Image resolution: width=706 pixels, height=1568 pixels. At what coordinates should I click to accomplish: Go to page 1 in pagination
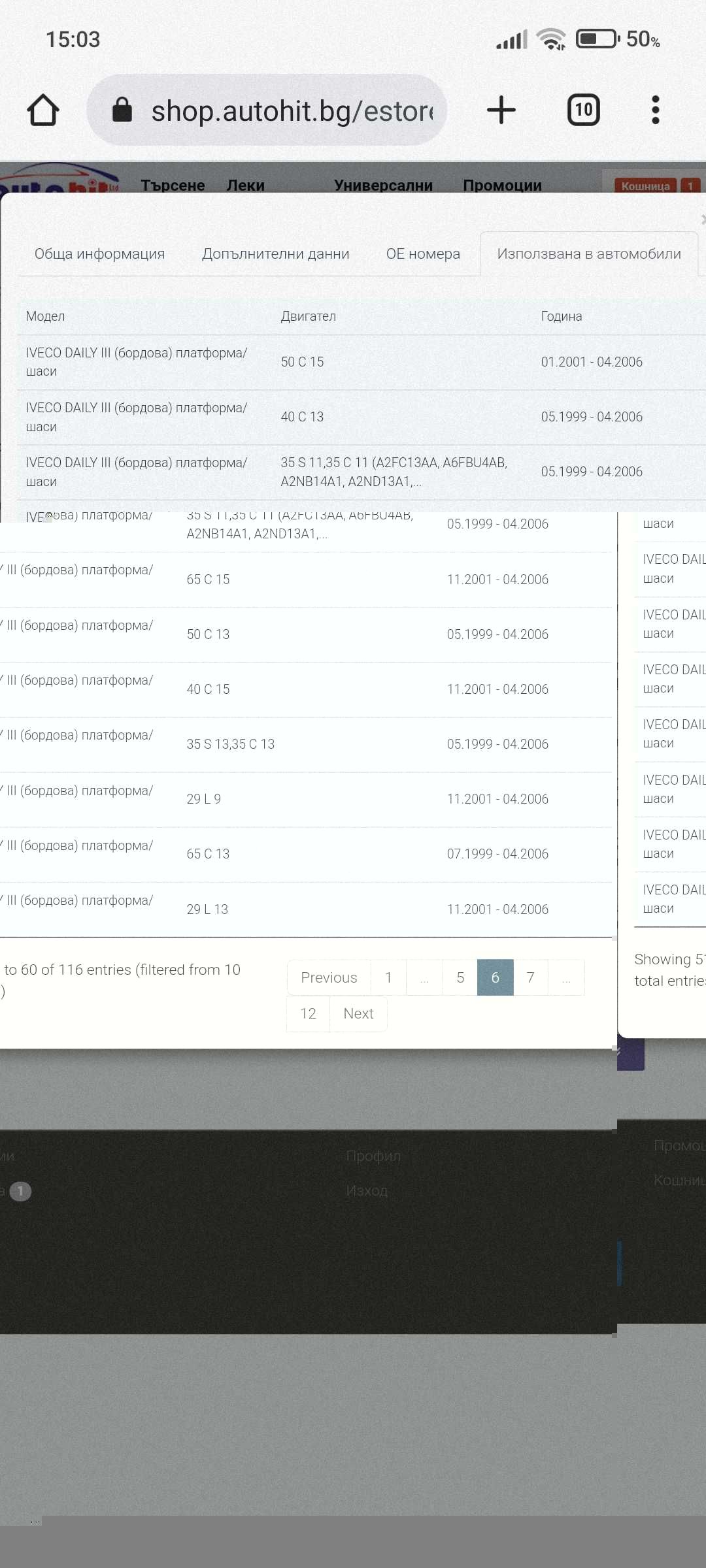click(388, 977)
